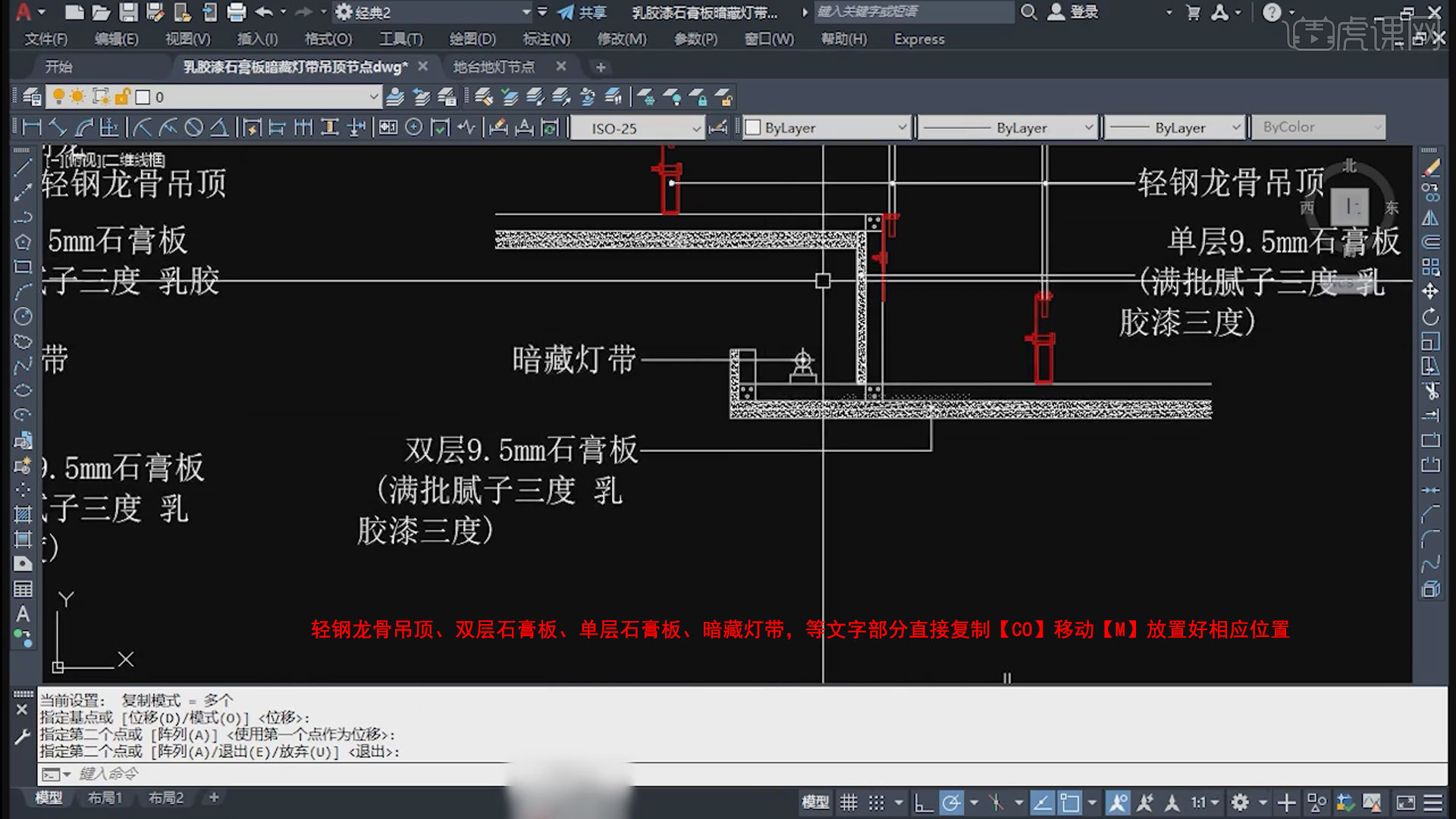Viewport: 1456px width, 819px height.
Task: Click the Plot printer icon
Action: (237, 12)
